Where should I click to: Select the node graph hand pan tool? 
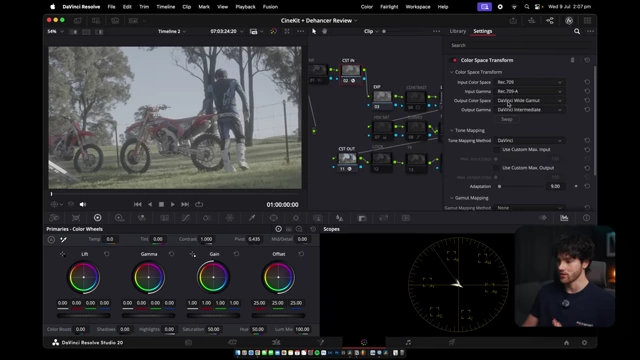point(324,31)
